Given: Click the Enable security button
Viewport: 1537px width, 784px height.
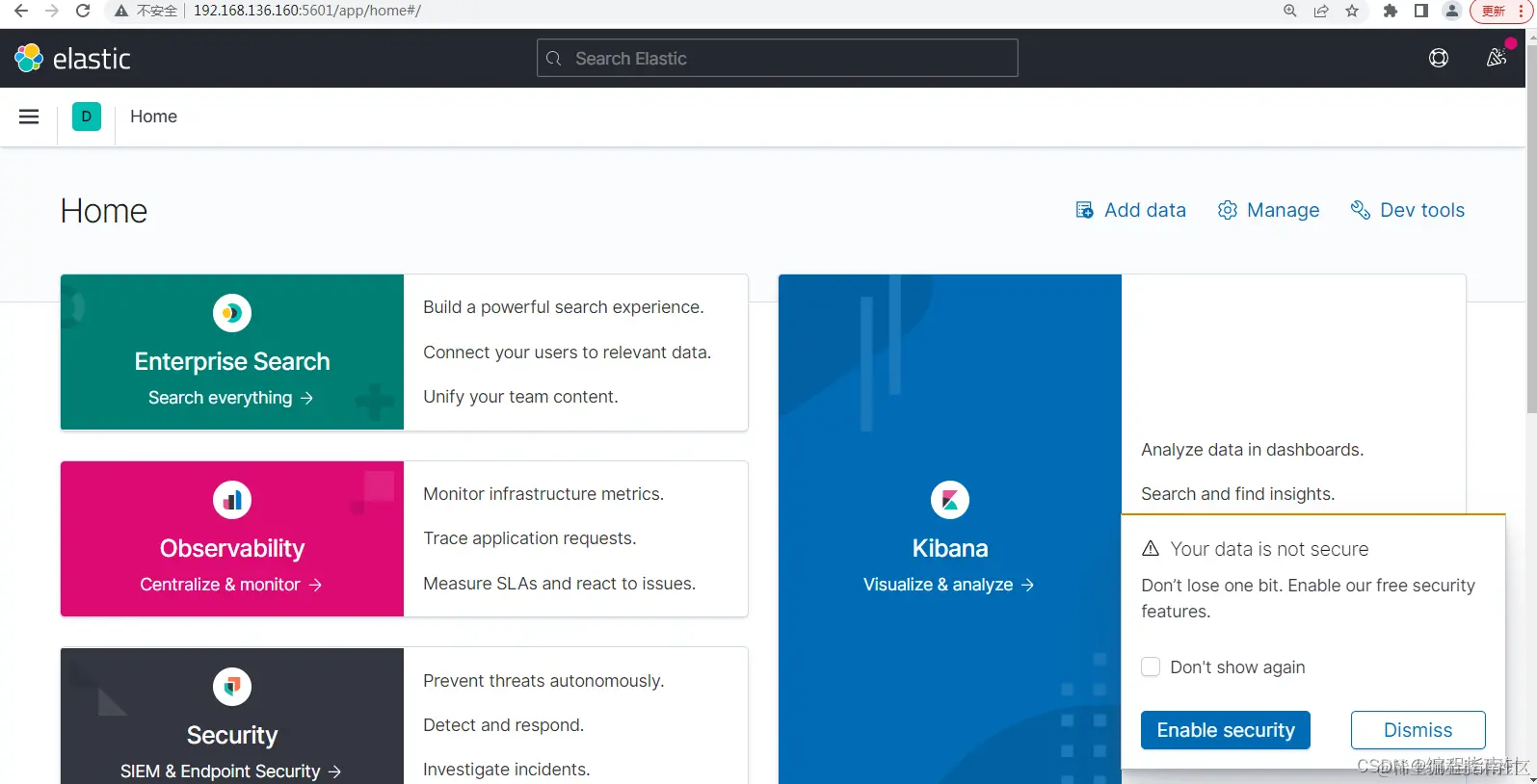Looking at the screenshot, I should tap(1226, 730).
